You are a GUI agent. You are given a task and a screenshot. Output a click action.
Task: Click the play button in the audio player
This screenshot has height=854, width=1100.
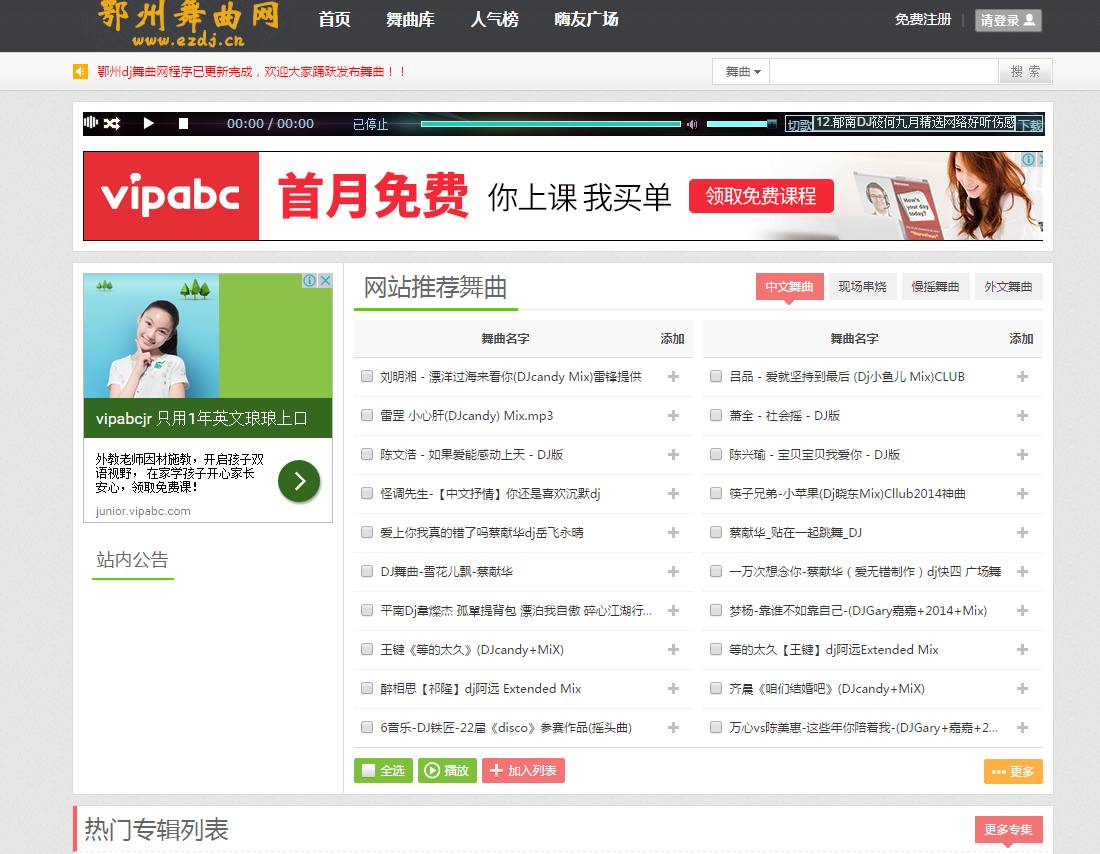pos(149,123)
